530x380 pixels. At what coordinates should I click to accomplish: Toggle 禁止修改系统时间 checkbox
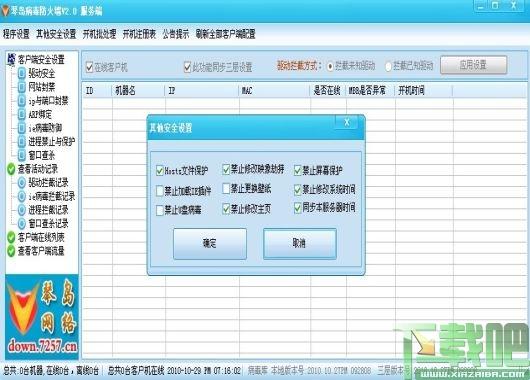(297, 190)
